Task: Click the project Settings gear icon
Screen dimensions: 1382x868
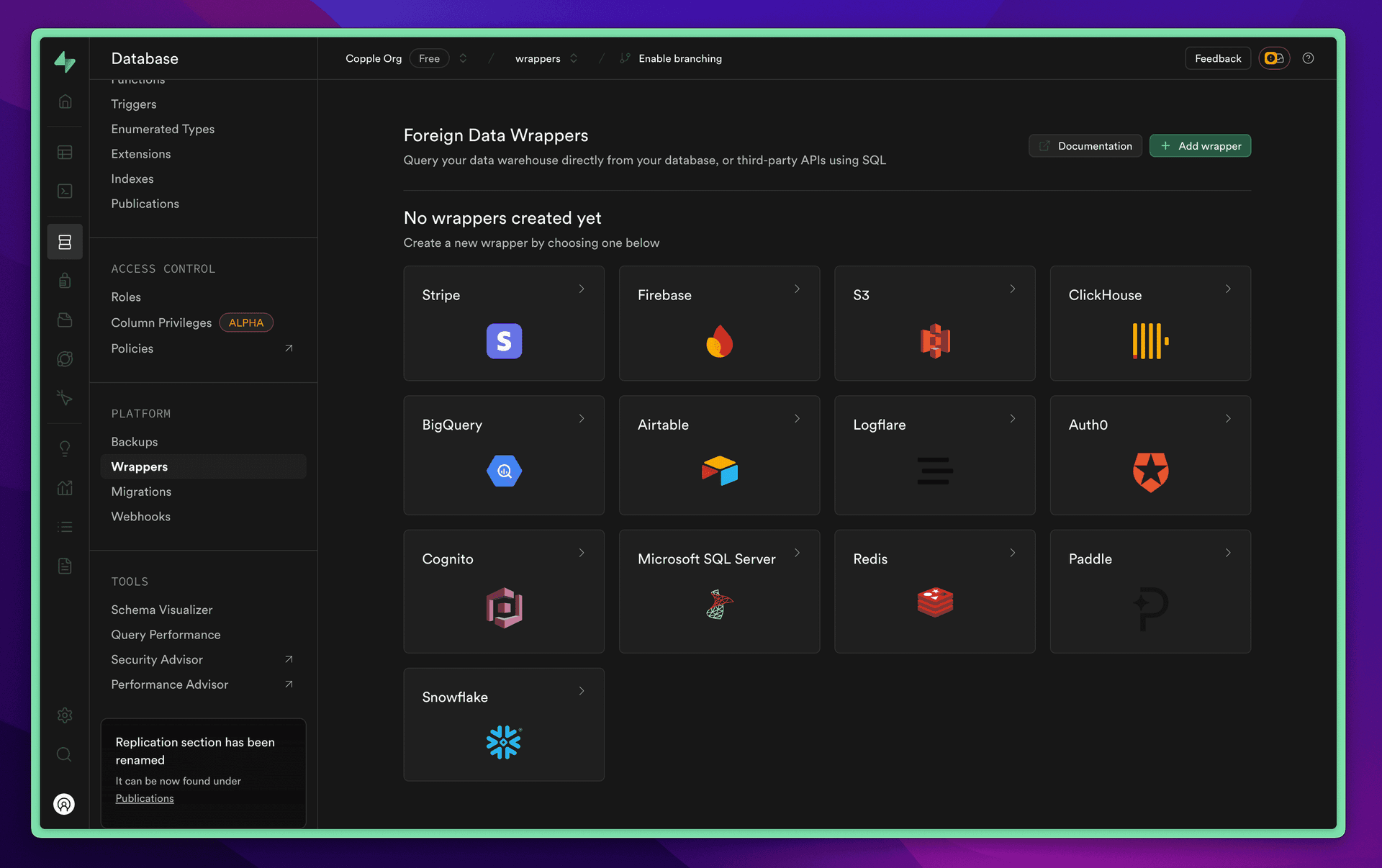Action: (65, 715)
